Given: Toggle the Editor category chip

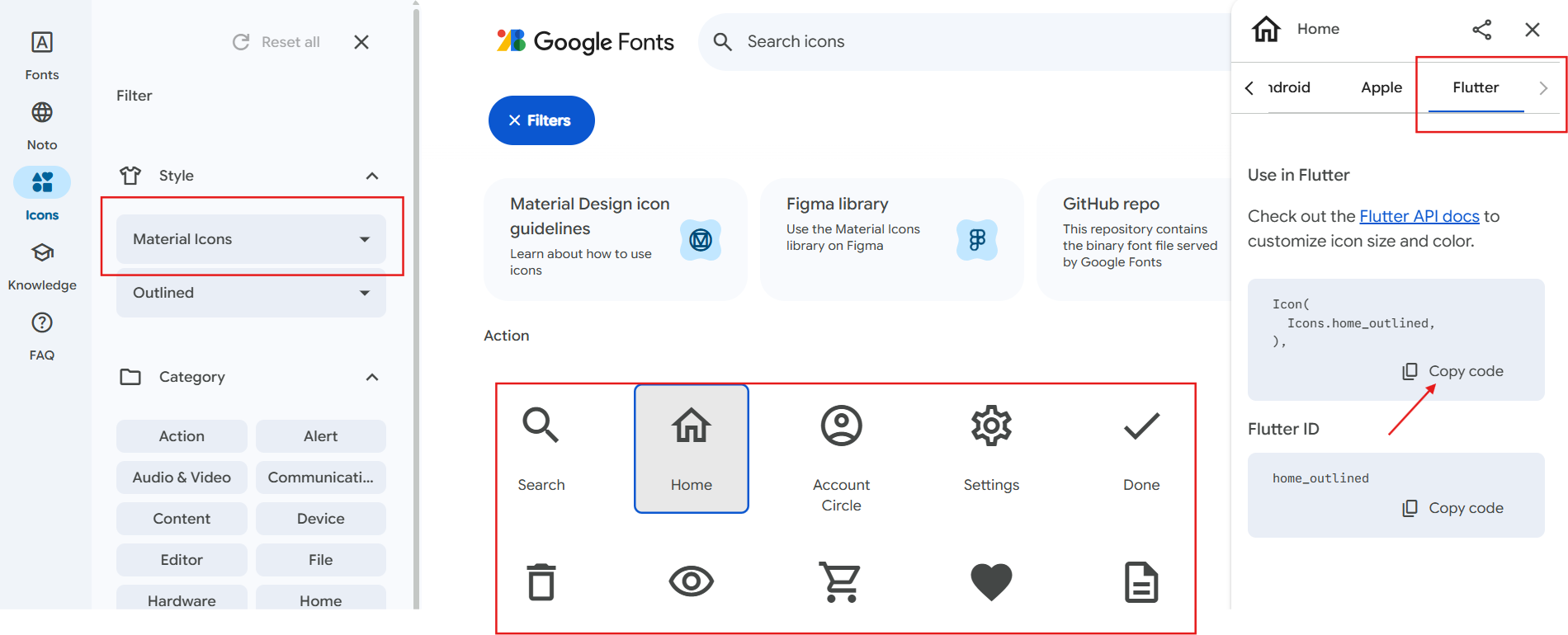Looking at the screenshot, I should (182, 560).
